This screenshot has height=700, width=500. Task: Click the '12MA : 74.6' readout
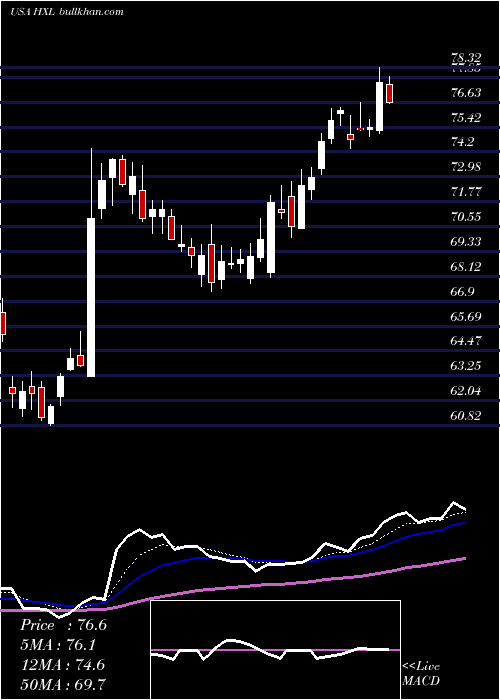[62, 664]
